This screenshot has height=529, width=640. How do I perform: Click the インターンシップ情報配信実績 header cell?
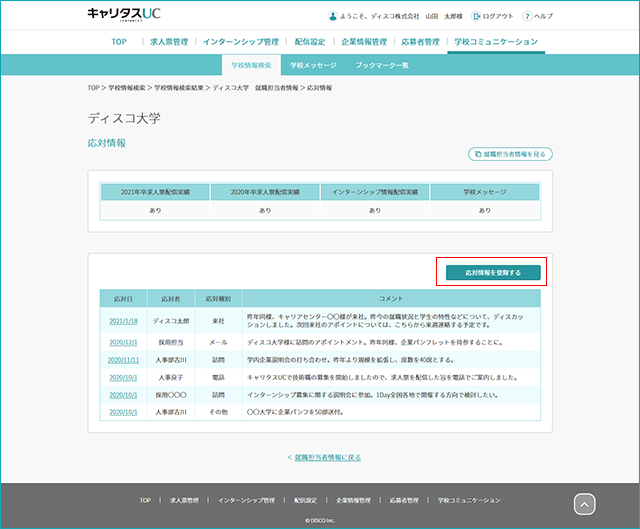coord(375,192)
